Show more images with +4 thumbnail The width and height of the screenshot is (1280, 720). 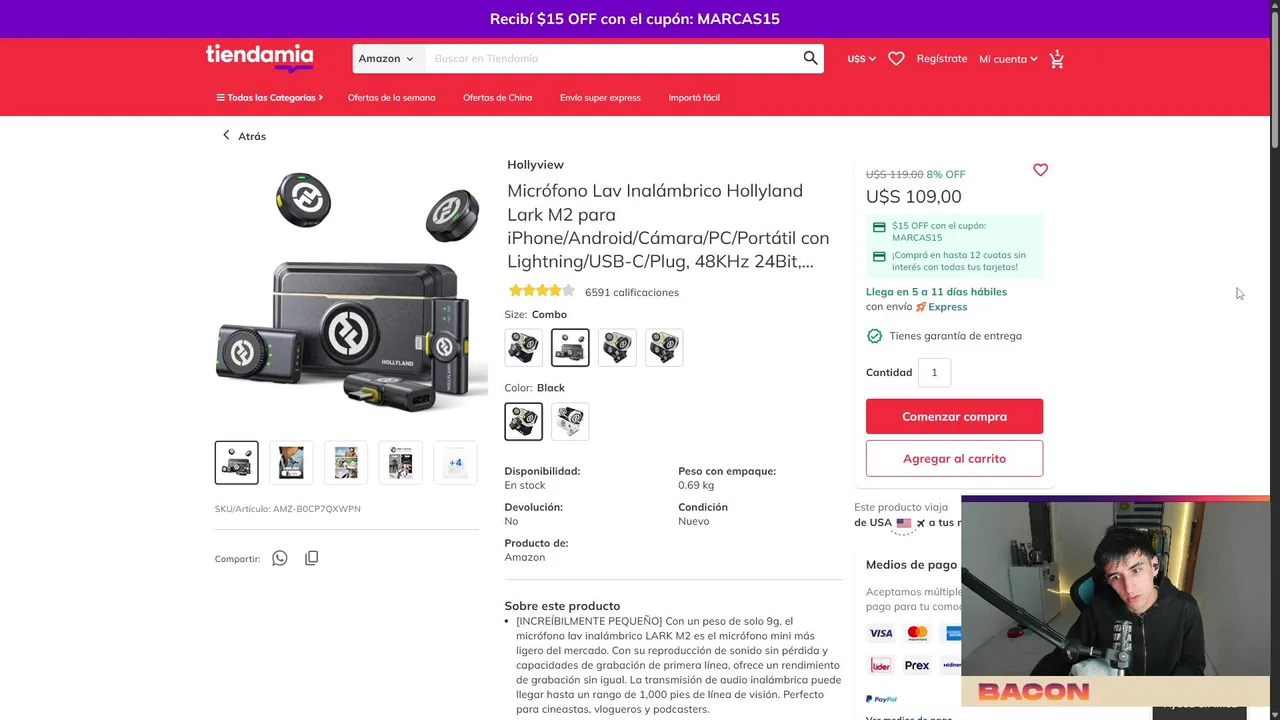click(455, 463)
